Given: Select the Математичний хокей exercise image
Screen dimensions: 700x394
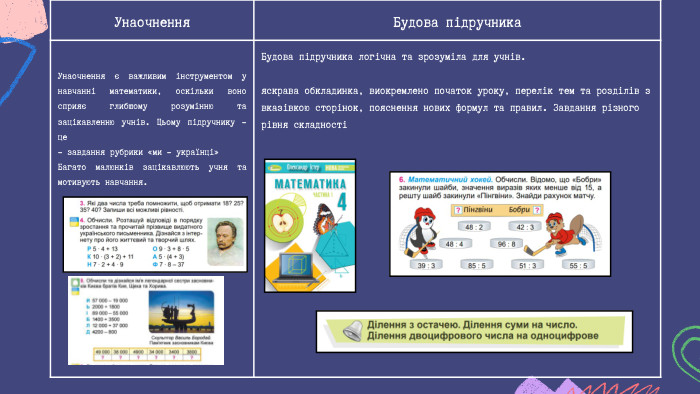Looking at the screenshot, I should pos(500,224).
